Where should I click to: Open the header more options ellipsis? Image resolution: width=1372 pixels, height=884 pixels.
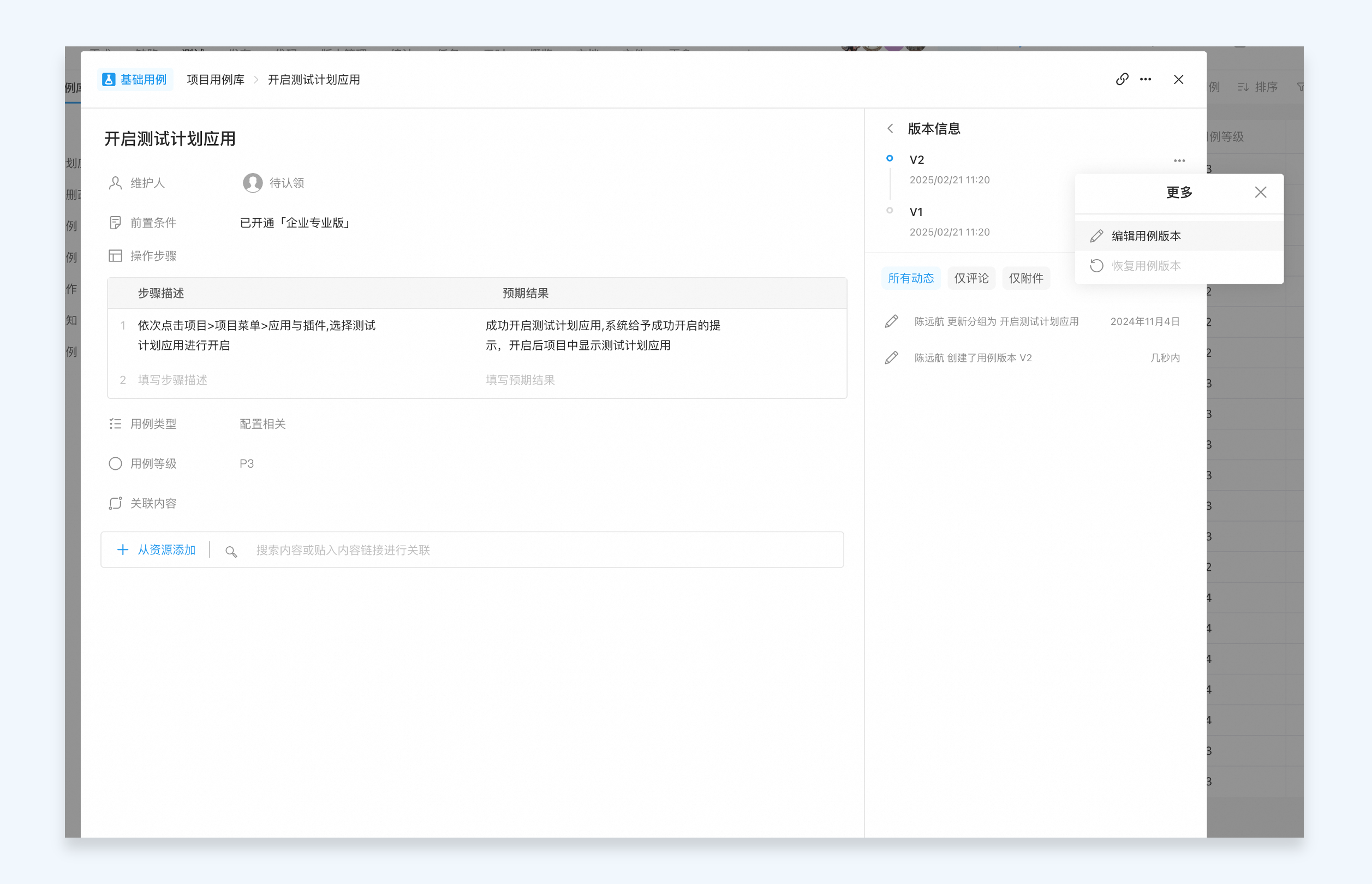point(1146,79)
